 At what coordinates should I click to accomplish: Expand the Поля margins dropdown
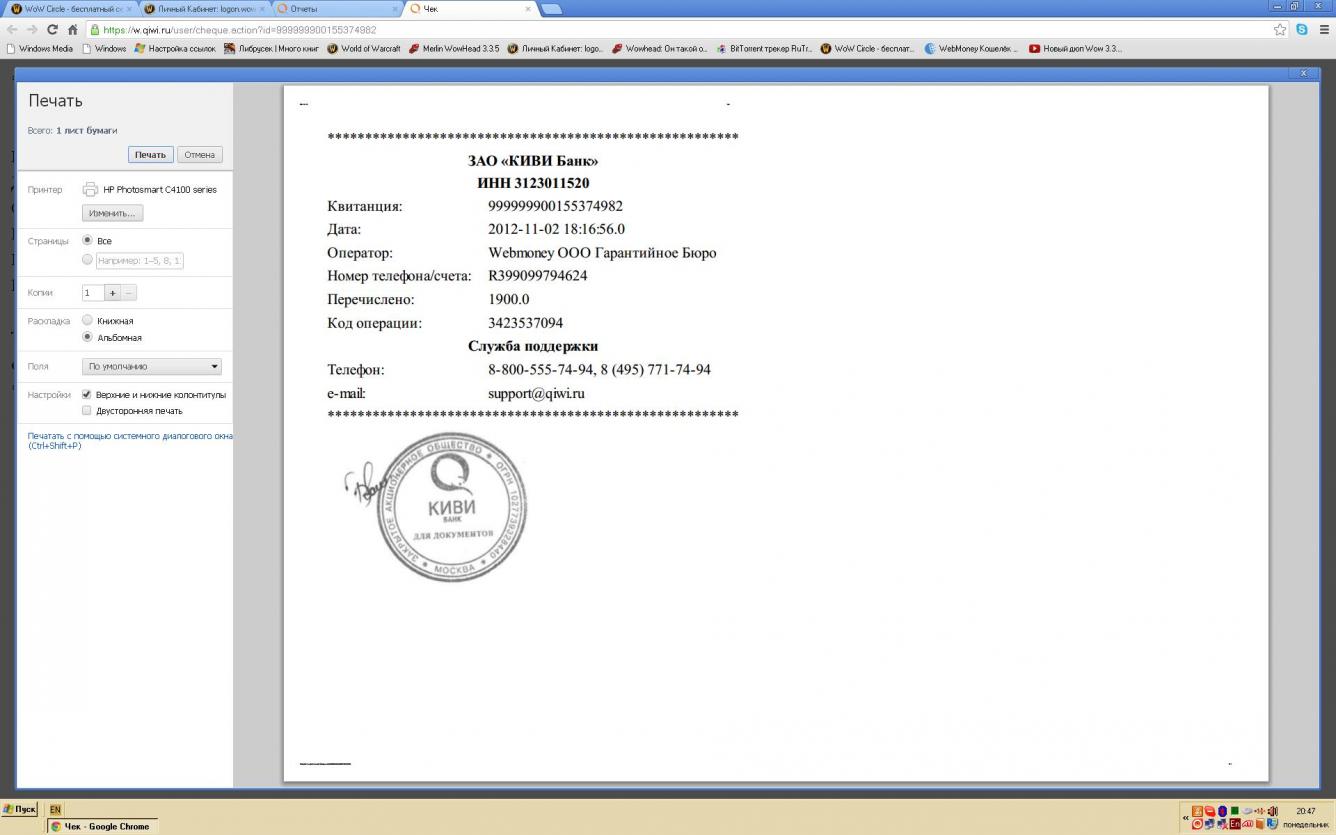(153, 367)
